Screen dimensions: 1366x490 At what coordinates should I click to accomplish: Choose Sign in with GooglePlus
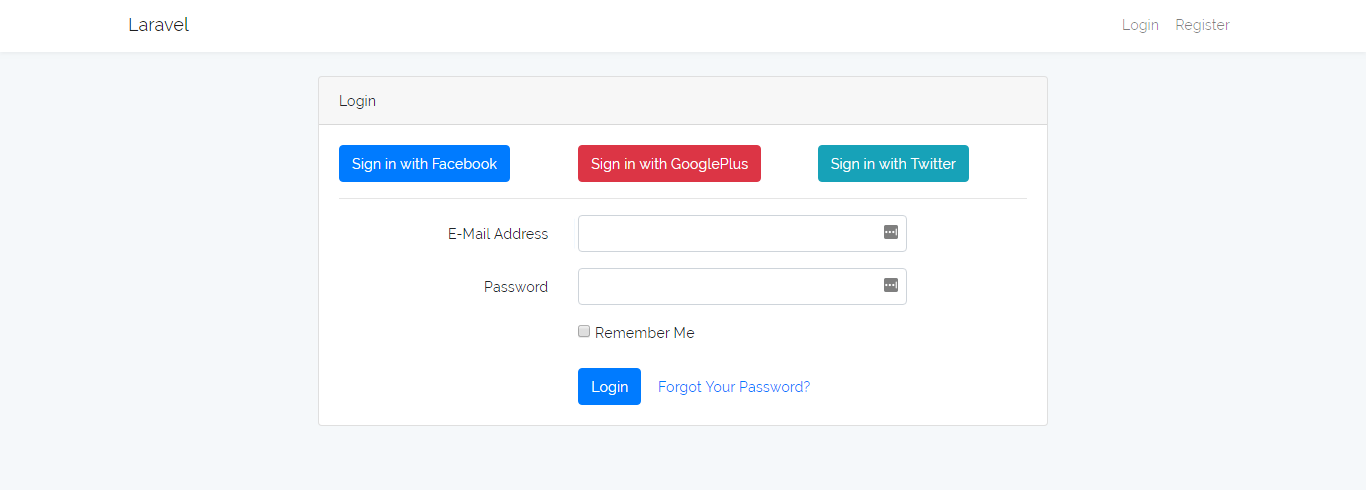tap(669, 164)
